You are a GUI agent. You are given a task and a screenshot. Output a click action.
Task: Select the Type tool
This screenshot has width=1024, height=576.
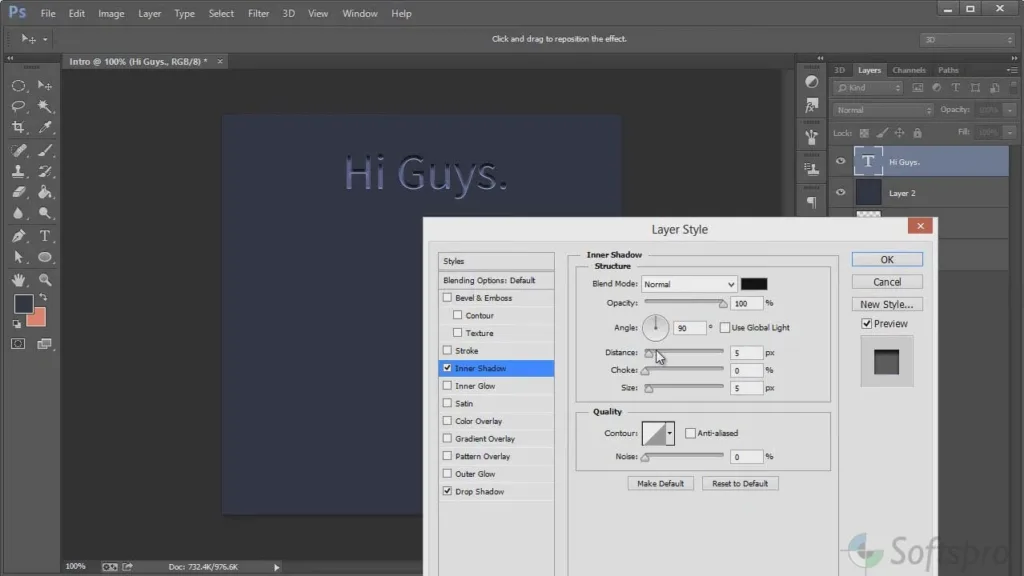(46, 236)
